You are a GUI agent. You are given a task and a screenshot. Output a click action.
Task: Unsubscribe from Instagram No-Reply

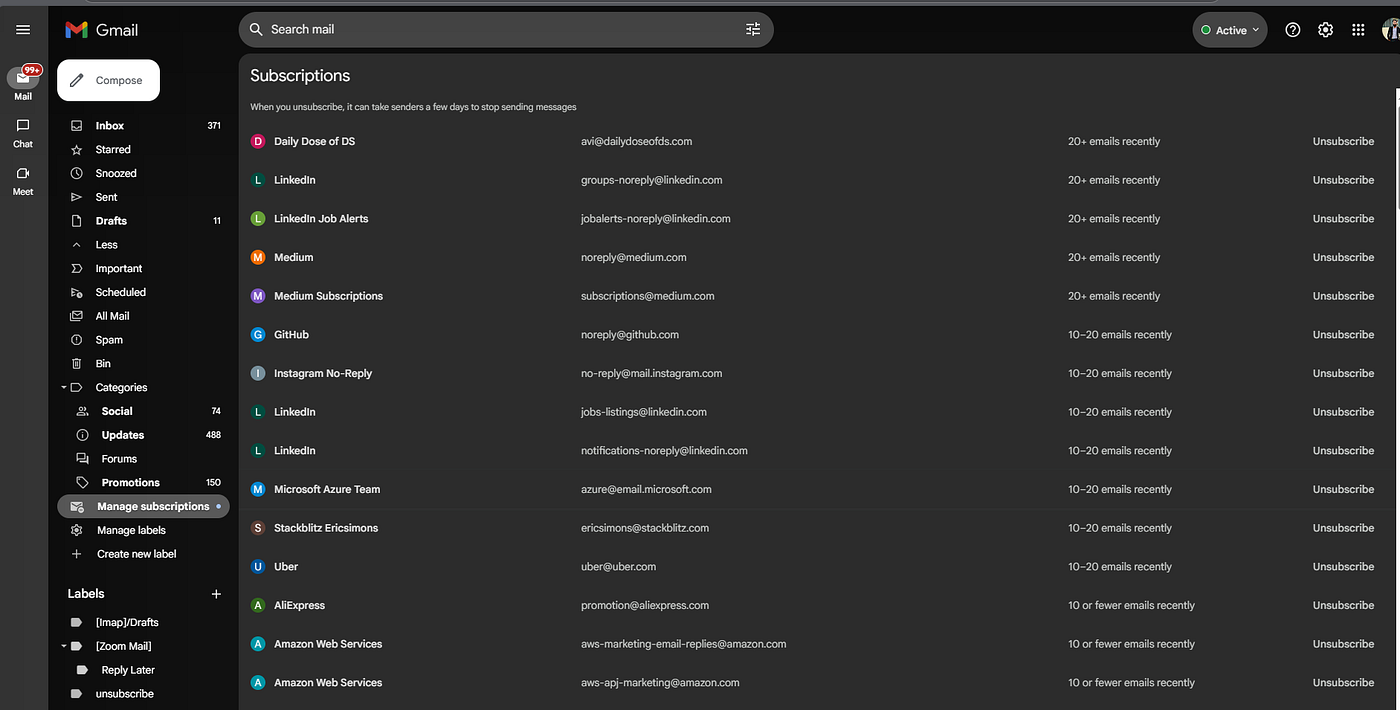(1343, 374)
